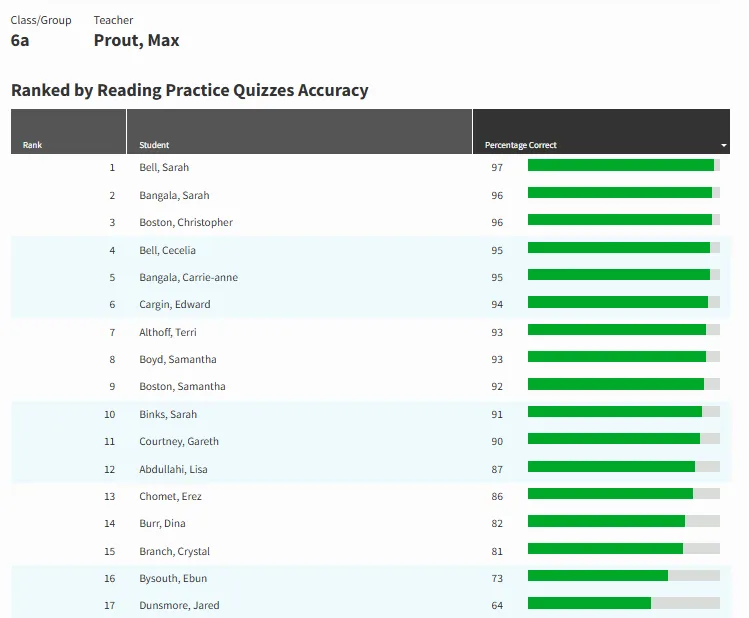This screenshot has height=618, width=749.
Task: Sort by the Rank column header
Action: point(68,131)
